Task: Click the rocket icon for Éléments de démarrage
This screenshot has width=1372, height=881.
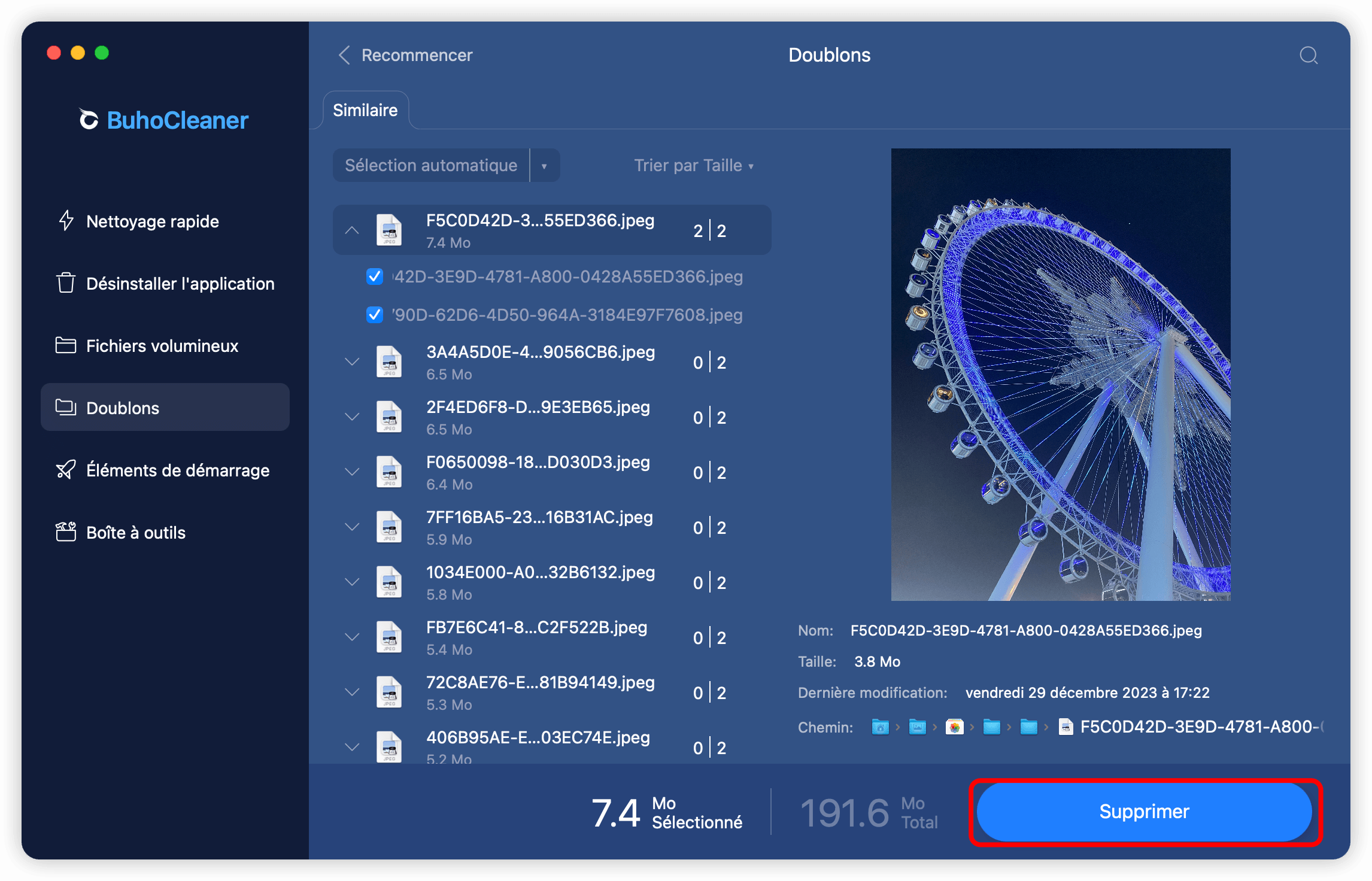Action: click(66, 470)
